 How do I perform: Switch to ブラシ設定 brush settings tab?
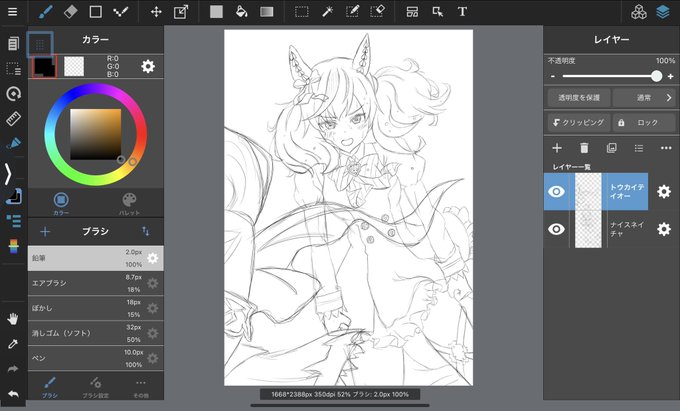point(95,387)
